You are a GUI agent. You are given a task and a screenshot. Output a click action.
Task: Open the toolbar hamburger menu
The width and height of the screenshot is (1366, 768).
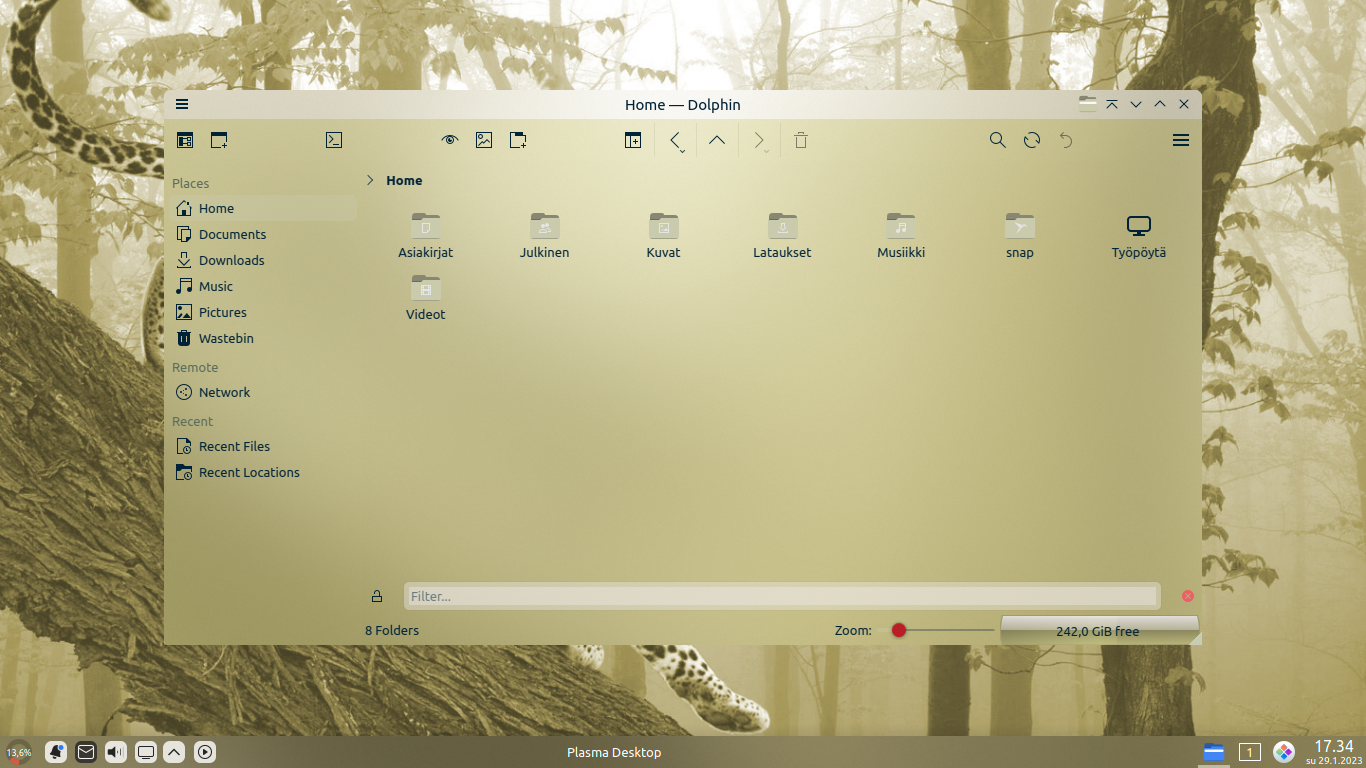pyautogui.click(x=1181, y=140)
